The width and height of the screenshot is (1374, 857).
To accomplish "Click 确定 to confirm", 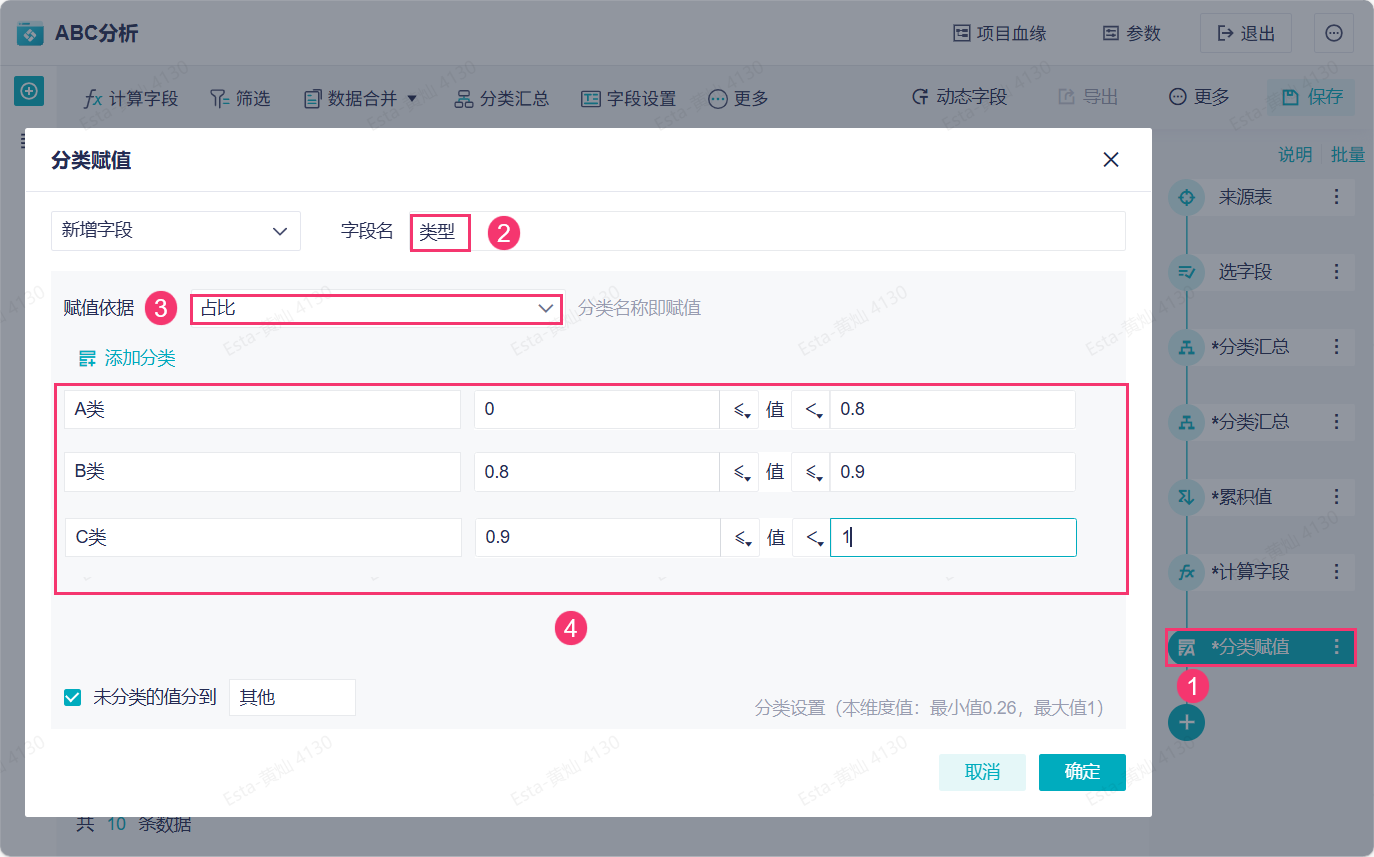I will pyautogui.click(x=1082, y=772).
